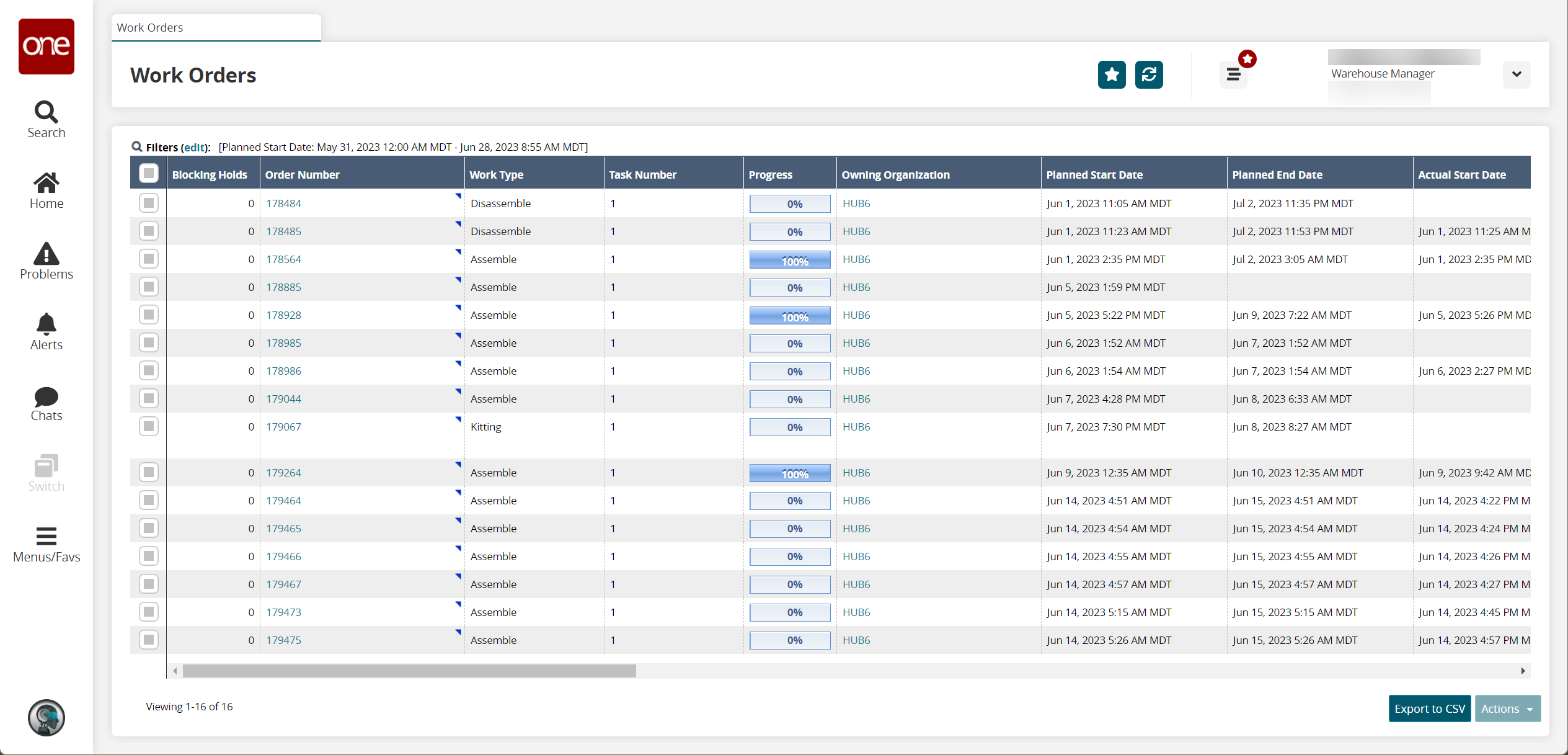Viewport: 1568px width, 755px height.
Task: Click the 100% progress bar for order 178564
Action: pyautogui.click(x=790, y=259)
